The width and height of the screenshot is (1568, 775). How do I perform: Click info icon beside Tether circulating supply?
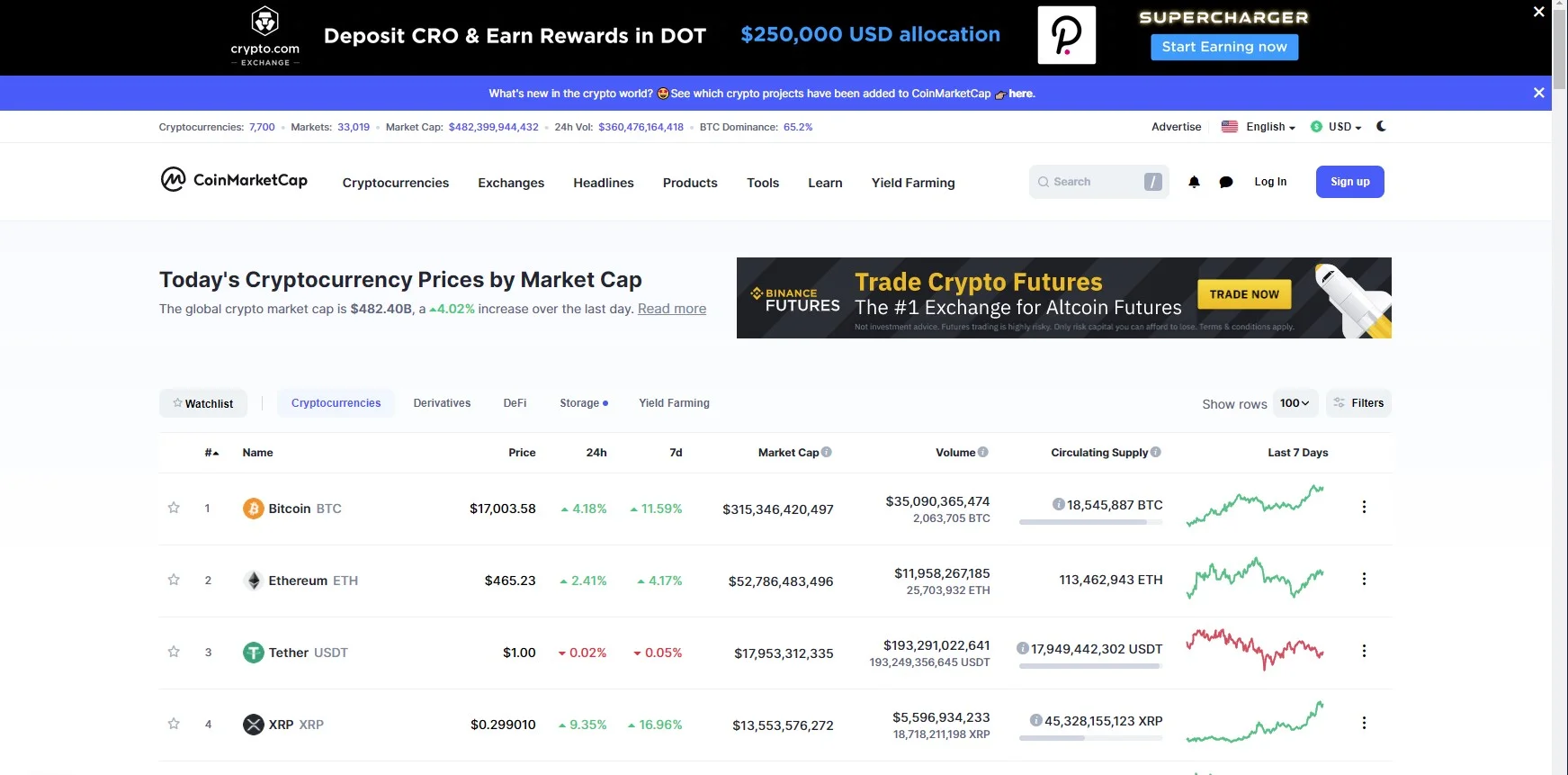pyautogui.click(x=1023, y=648)
